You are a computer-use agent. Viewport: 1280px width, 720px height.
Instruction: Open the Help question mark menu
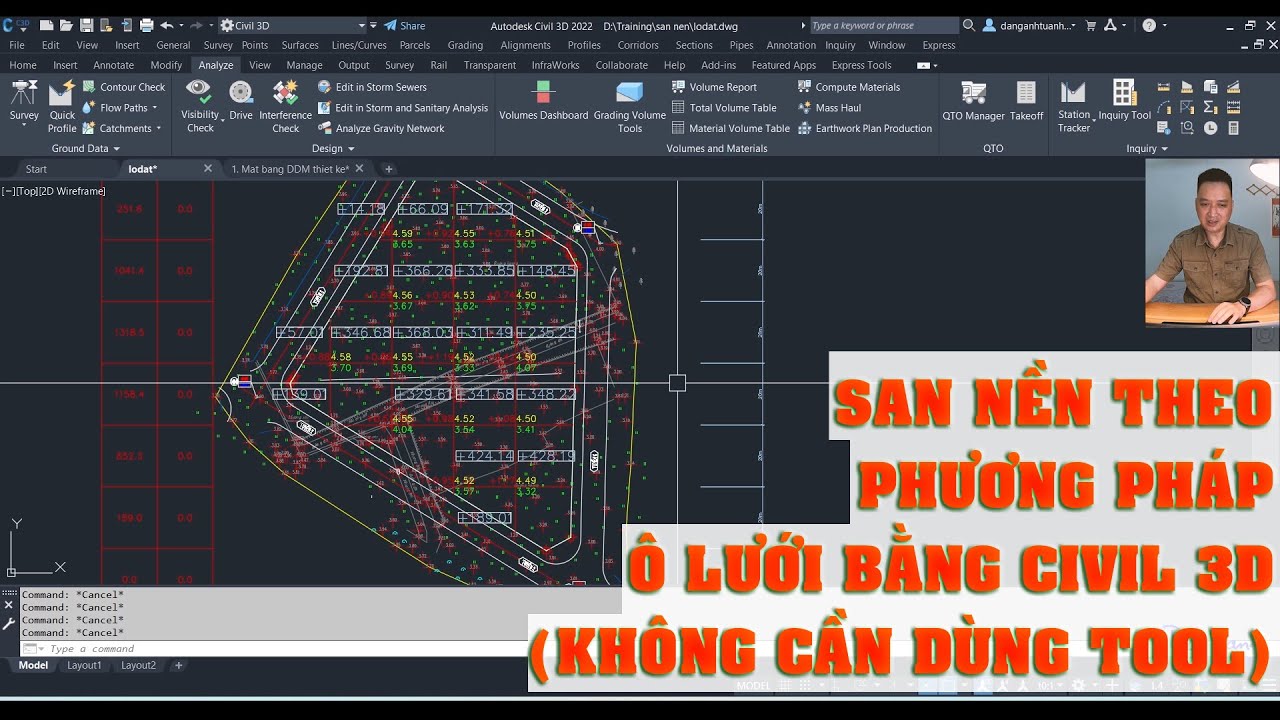pyautogui.click(x=1149, y=25)
